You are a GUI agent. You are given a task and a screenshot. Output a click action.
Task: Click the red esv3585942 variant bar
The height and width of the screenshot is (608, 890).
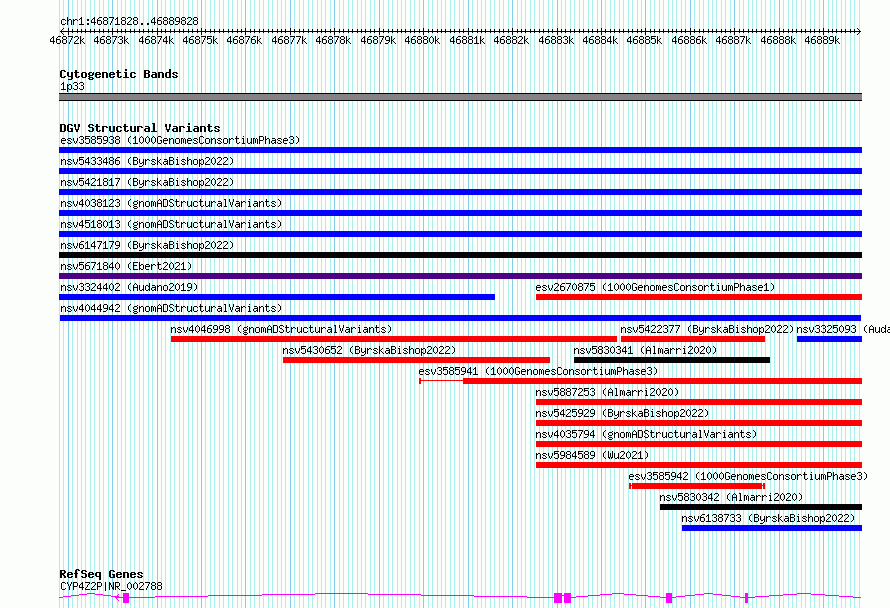point(697,486)
